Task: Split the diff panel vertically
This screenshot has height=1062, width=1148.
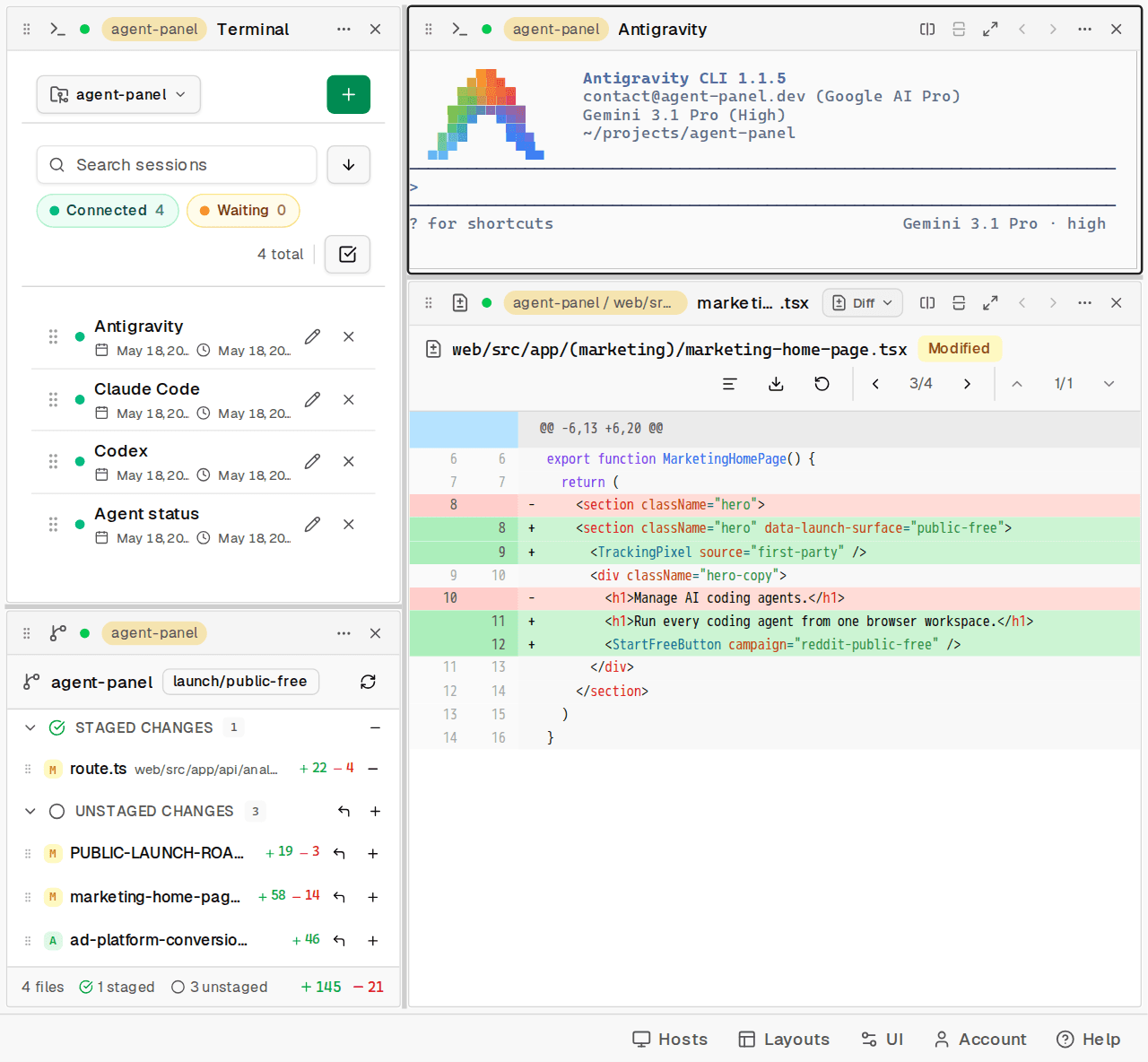Action: pos(959,303)
